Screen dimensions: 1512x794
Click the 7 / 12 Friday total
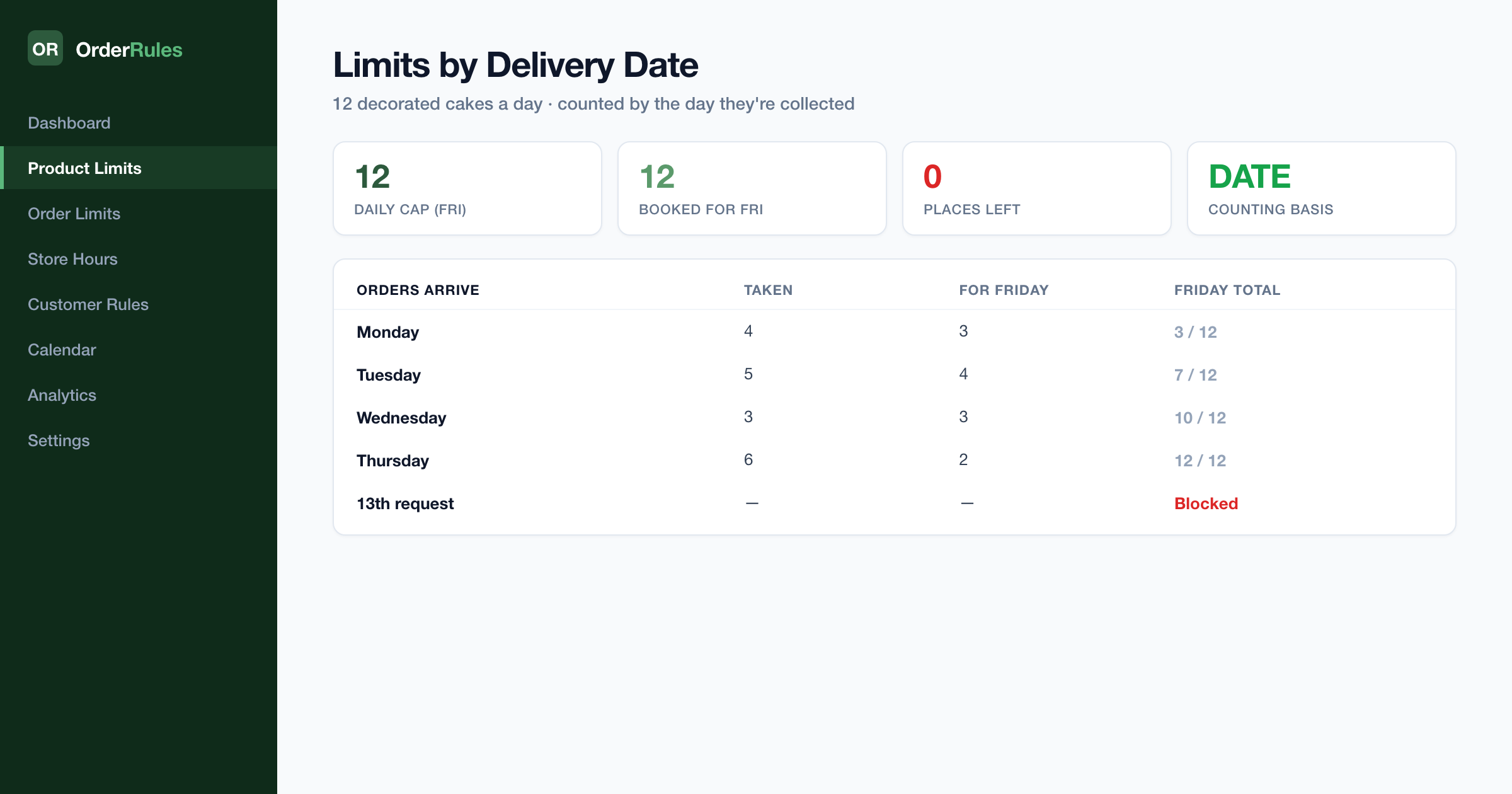click(1196, 375)
